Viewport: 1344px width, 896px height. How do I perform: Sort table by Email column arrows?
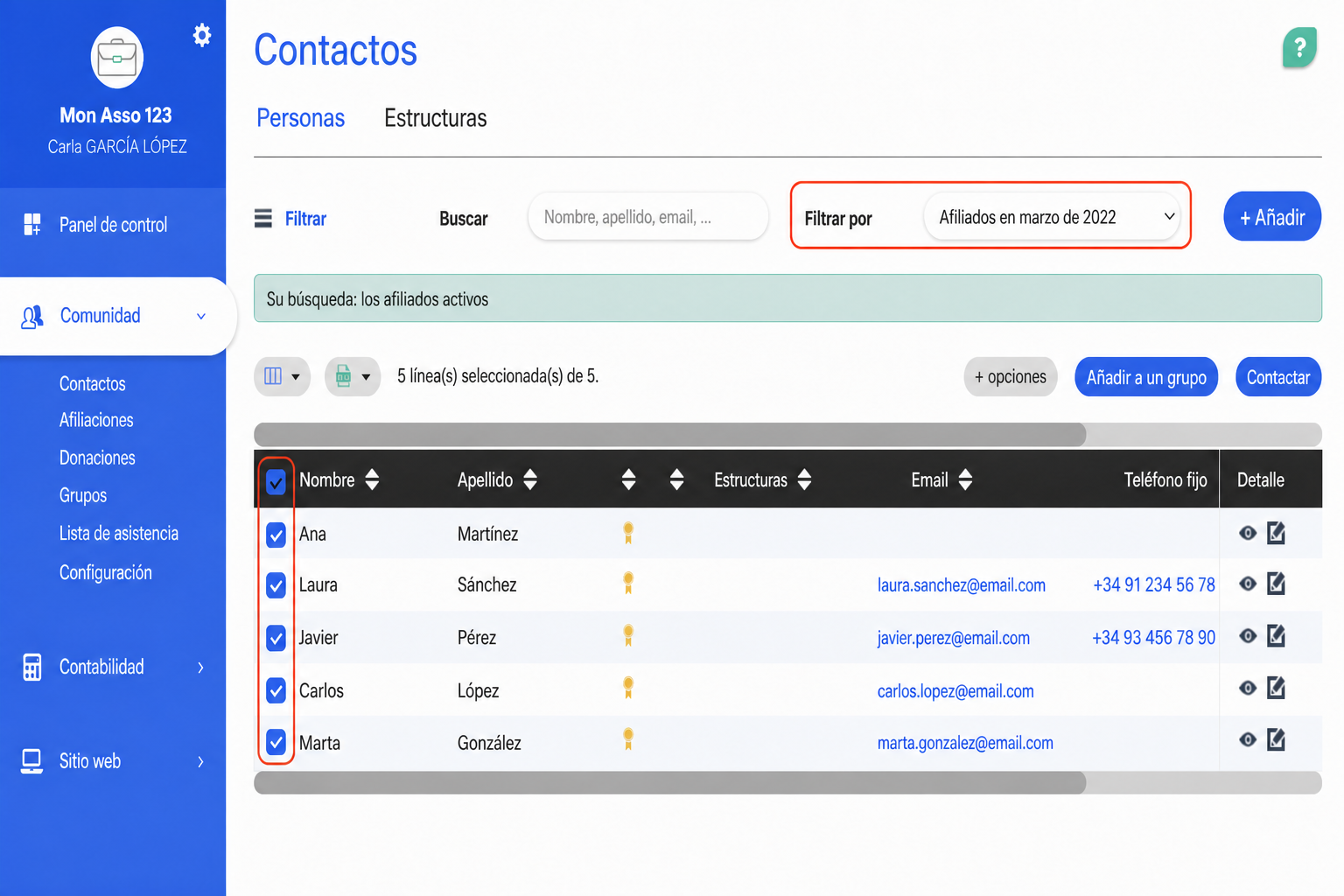pyautogui.click(x=965, y=479)
